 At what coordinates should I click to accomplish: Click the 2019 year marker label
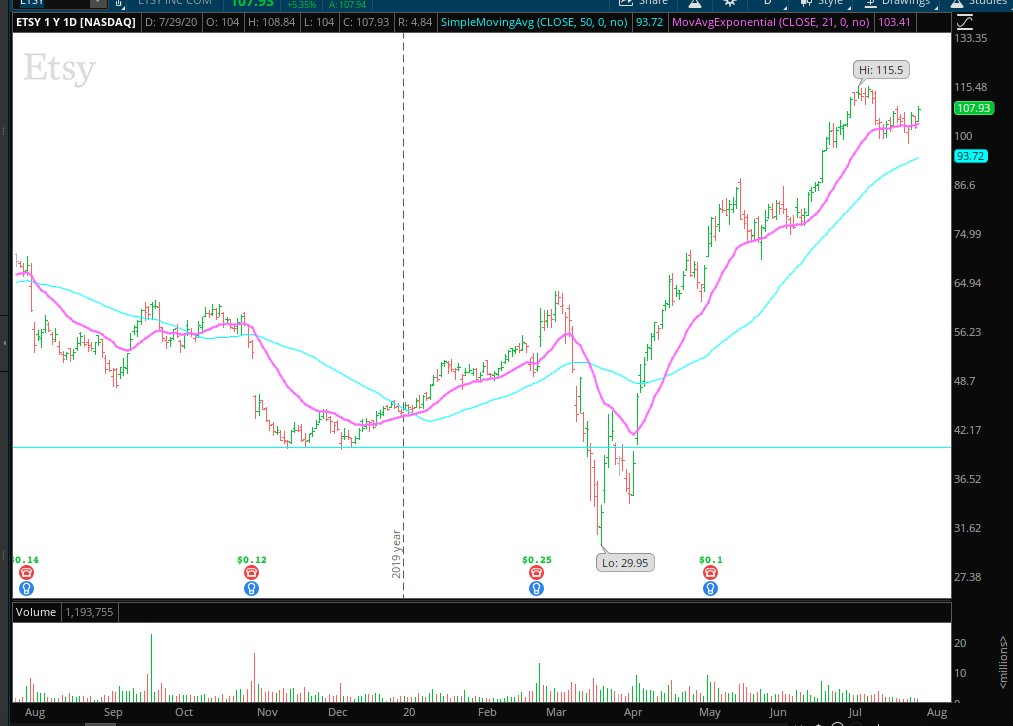396,554
